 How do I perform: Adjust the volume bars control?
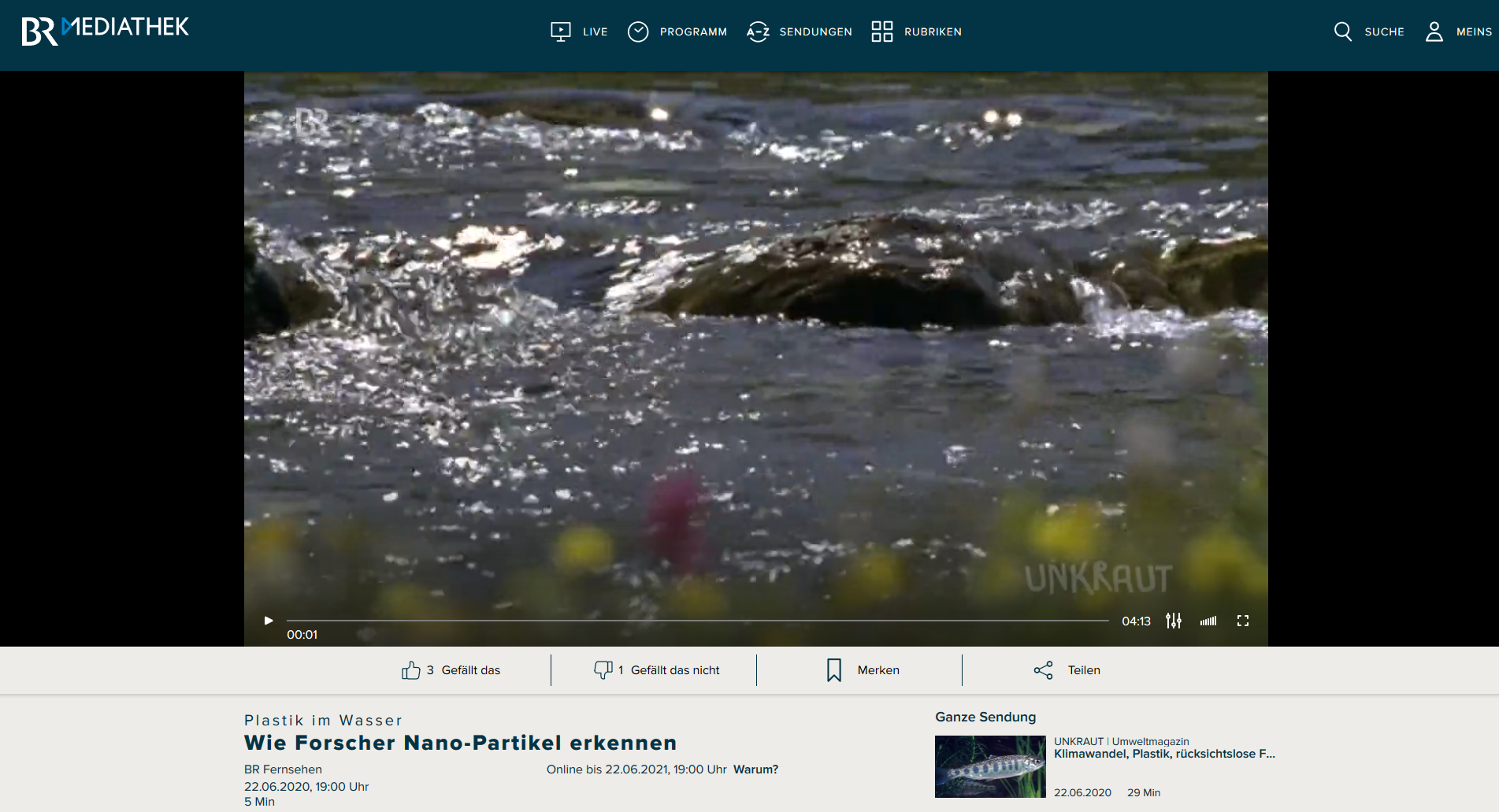(x=1208, y=621)
